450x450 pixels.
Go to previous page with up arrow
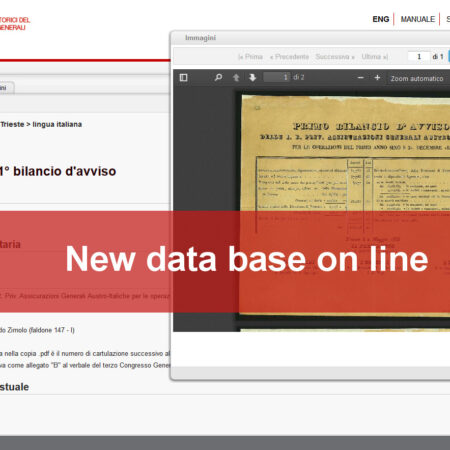[236, 78]
